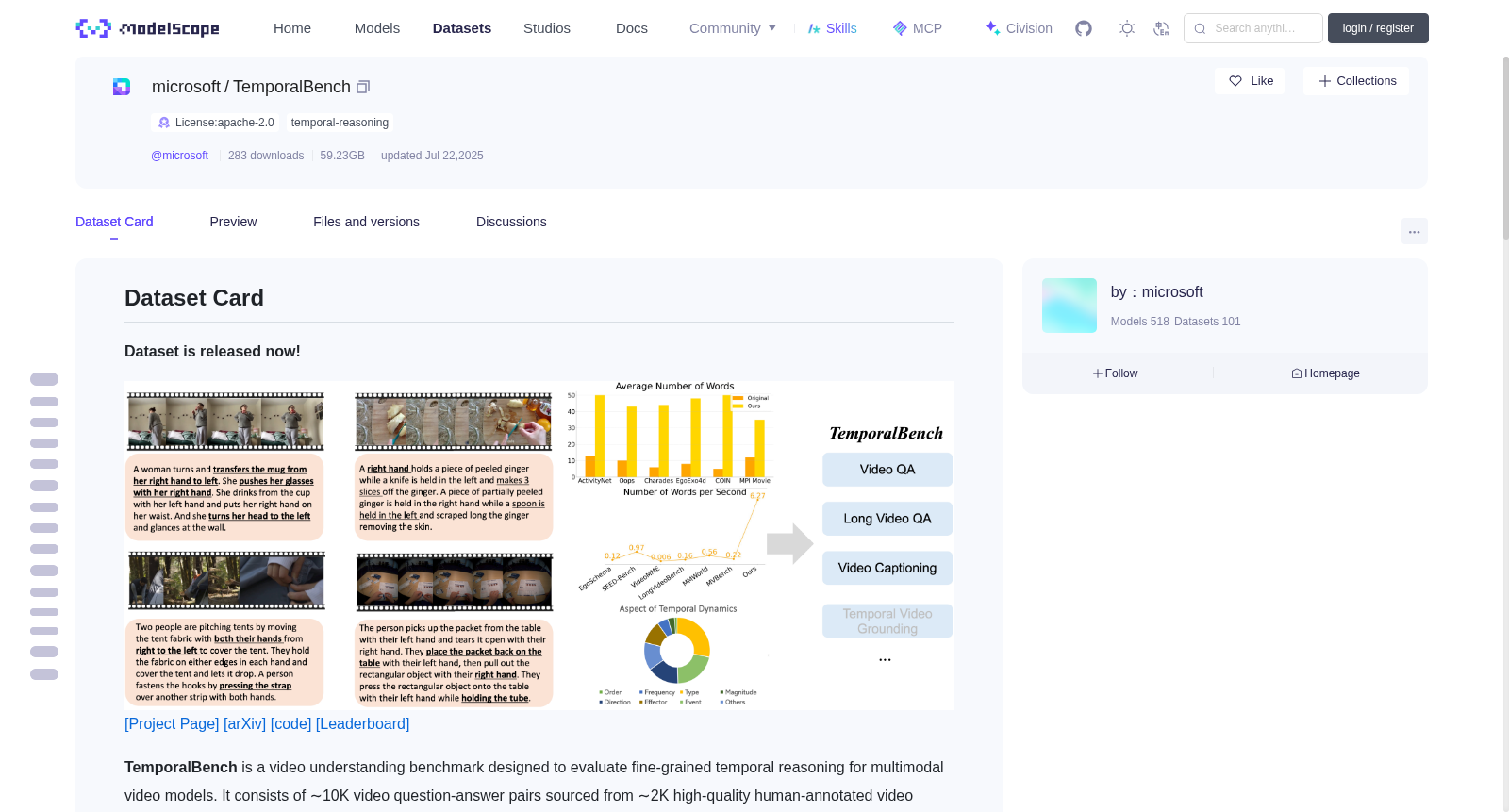
Task: Click the TemporalBench overview figure
Action: pyautogui.click(x=539, y=545)
